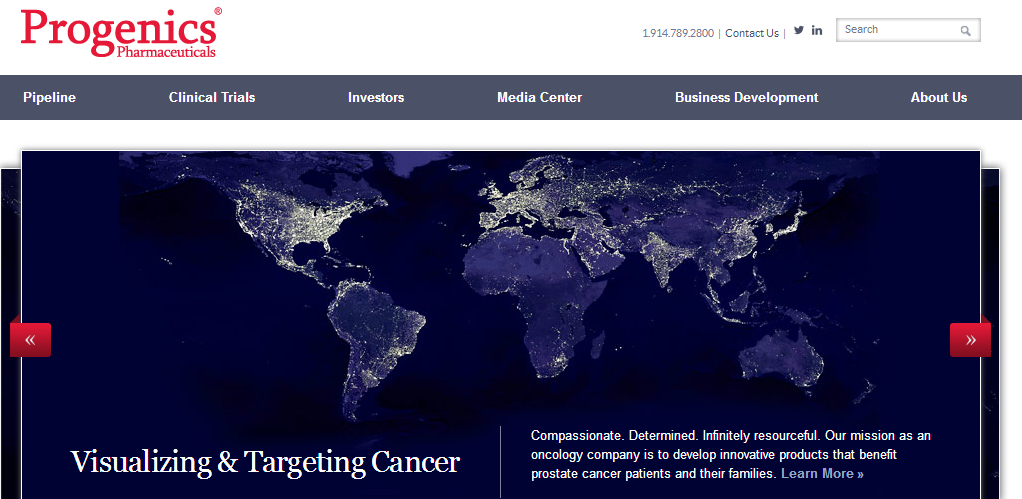Advance to next slide arrow
The height and width of the screenshot is (499, 1022).
point(971,339)
